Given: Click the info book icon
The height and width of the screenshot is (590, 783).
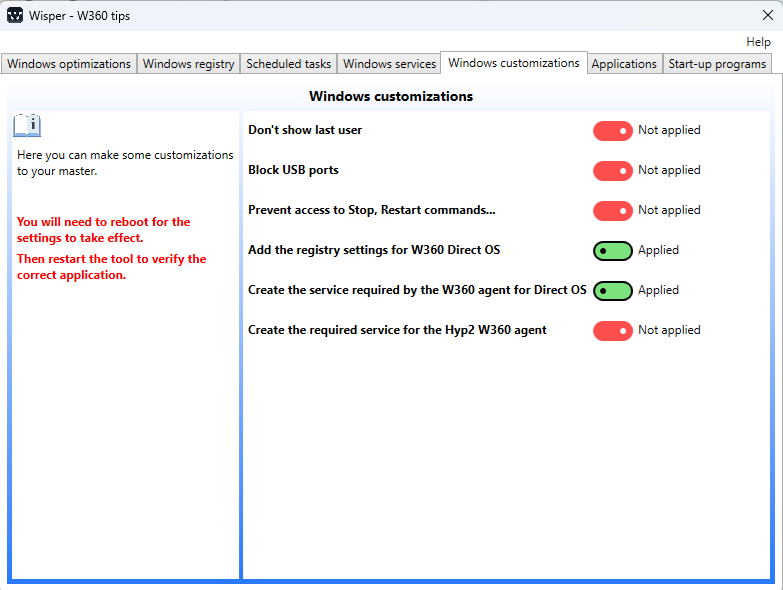Looking at the screenshot, I should 27,126.
